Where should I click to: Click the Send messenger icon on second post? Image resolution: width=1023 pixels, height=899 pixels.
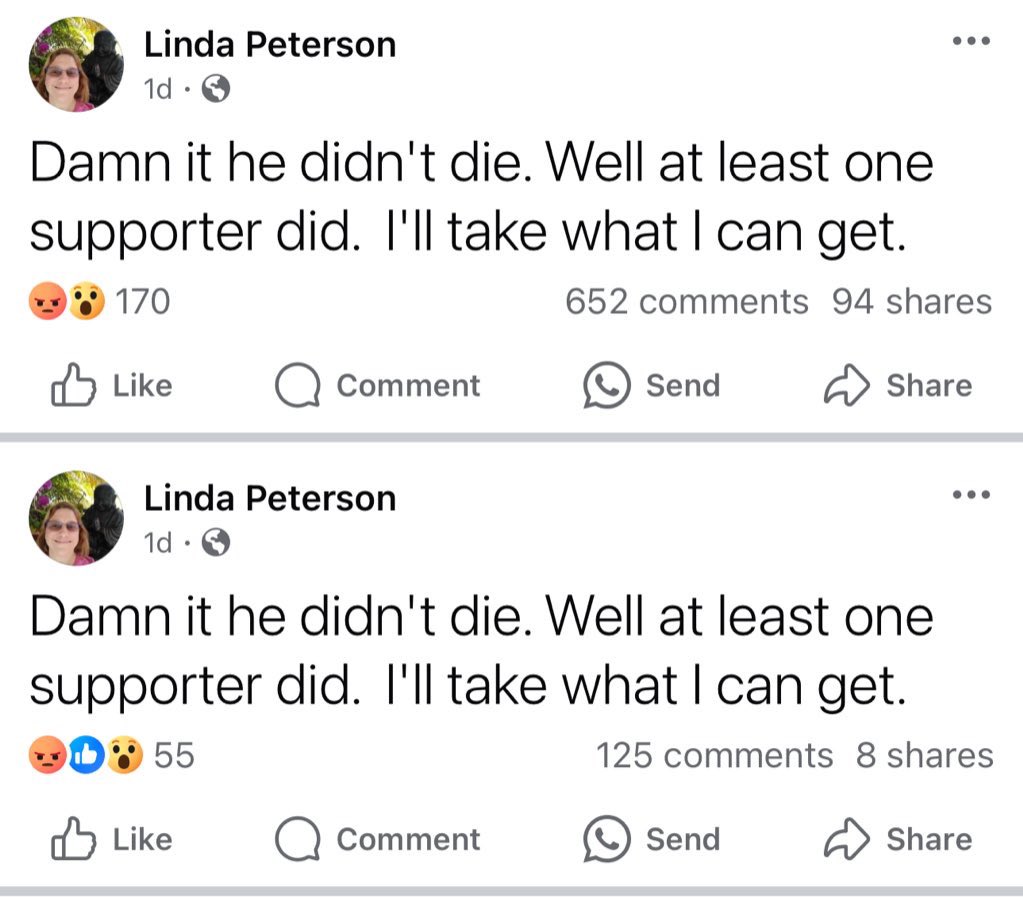coord(607,840)
